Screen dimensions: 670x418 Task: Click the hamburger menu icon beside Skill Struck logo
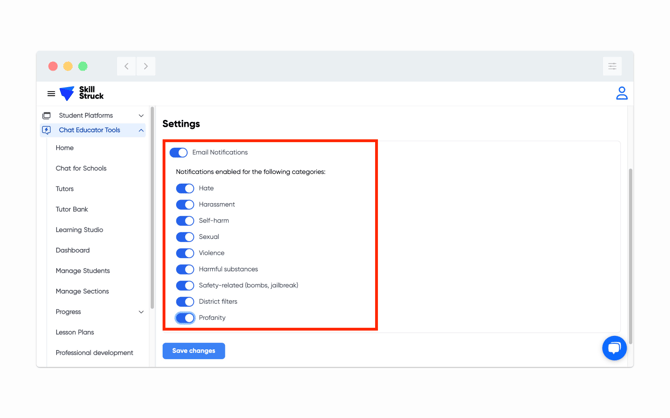(x=51, y=94)
